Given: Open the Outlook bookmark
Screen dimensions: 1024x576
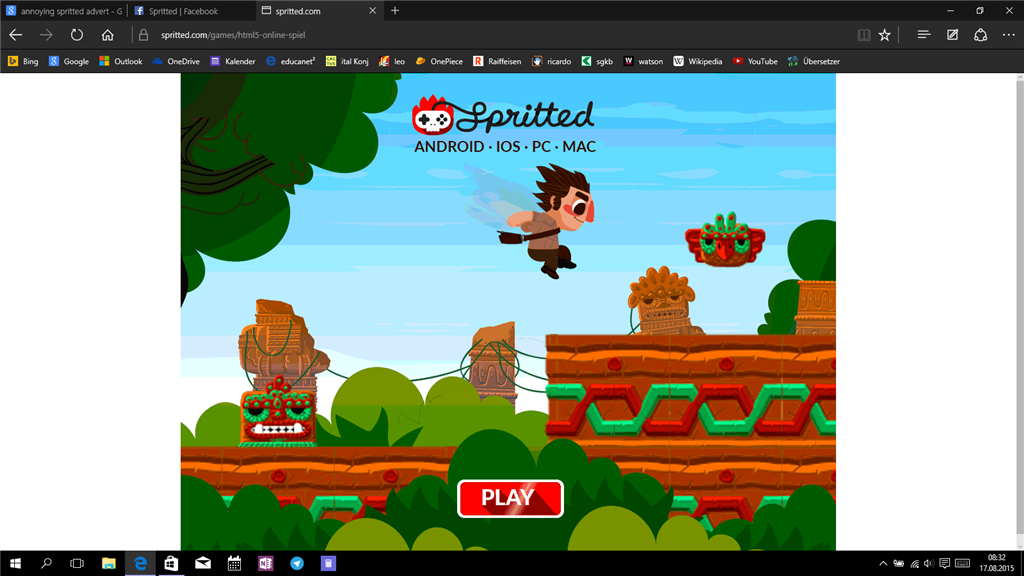Looking at the screenshot, I should 121,61.
